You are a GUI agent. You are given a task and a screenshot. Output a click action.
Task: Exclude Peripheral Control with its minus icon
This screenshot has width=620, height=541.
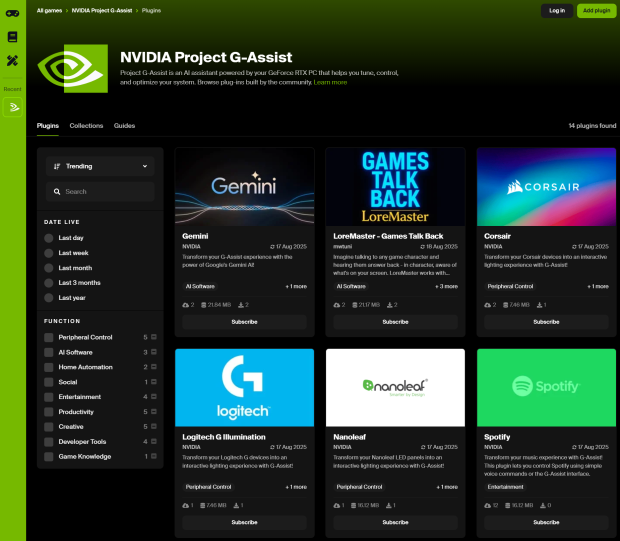pyautogui.click(x=154, y=337)
